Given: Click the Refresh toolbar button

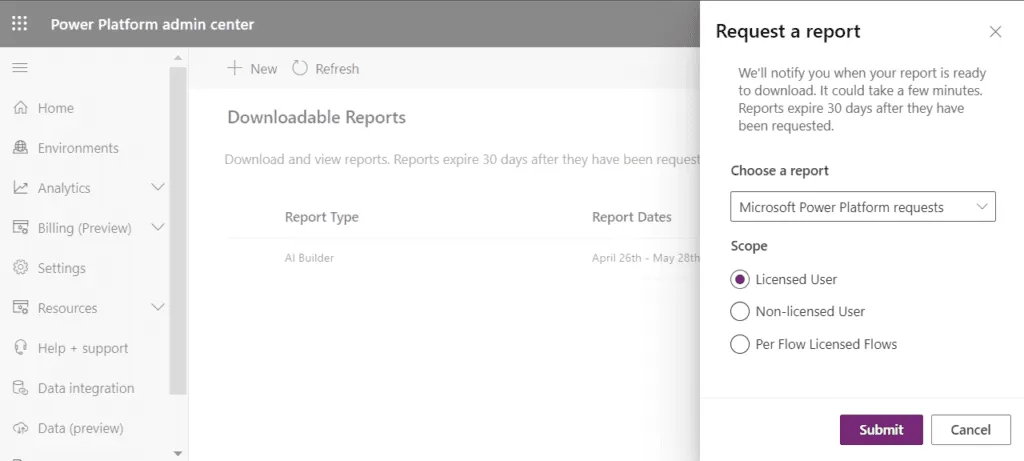Looking at the screenshot, I should click(325, 69).
